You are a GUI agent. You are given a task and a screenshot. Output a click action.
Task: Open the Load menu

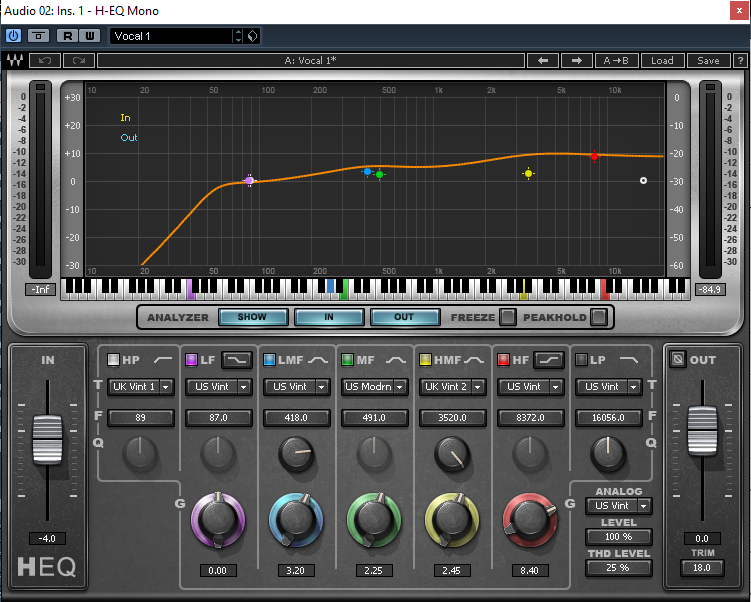click(x=662, y=60)
